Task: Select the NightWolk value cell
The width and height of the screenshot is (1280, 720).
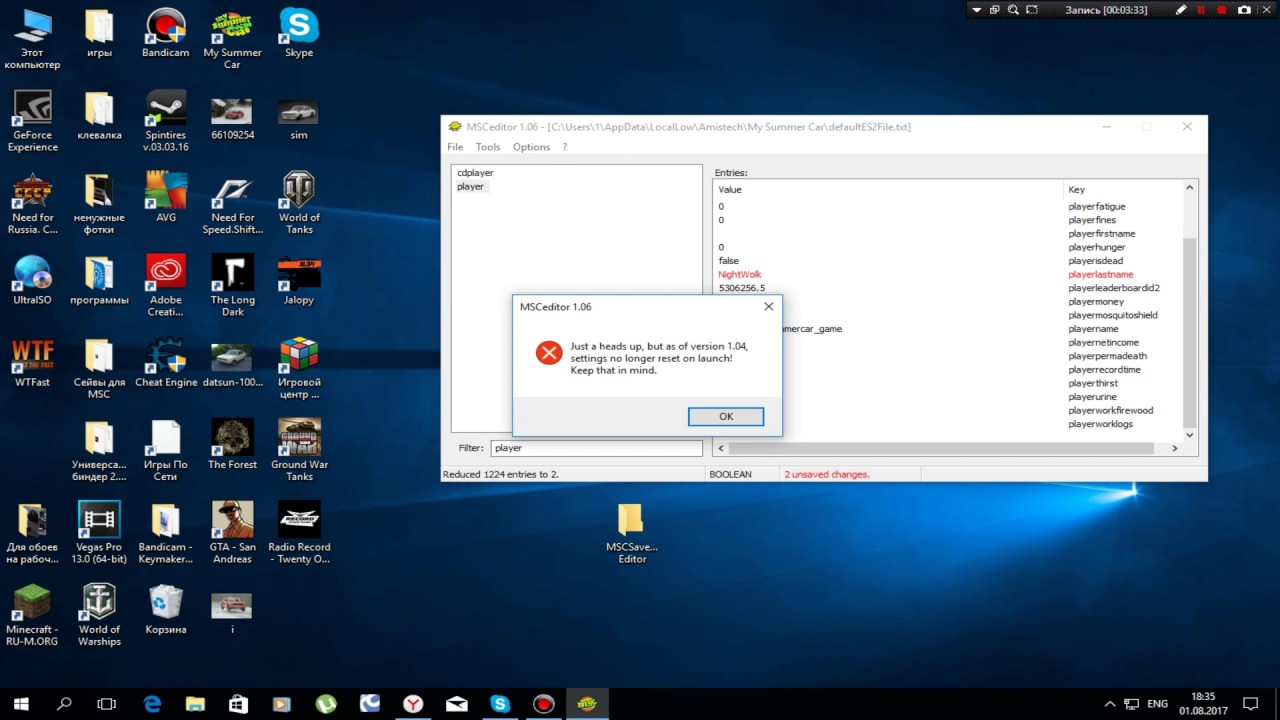Action: 740,274
